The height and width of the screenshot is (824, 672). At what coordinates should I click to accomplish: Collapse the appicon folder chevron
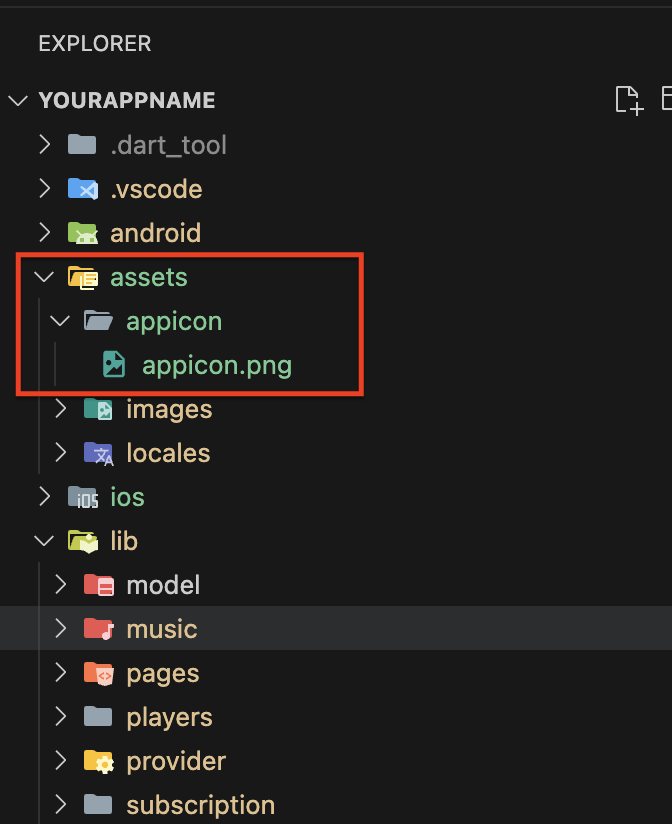tap(60, 321)
